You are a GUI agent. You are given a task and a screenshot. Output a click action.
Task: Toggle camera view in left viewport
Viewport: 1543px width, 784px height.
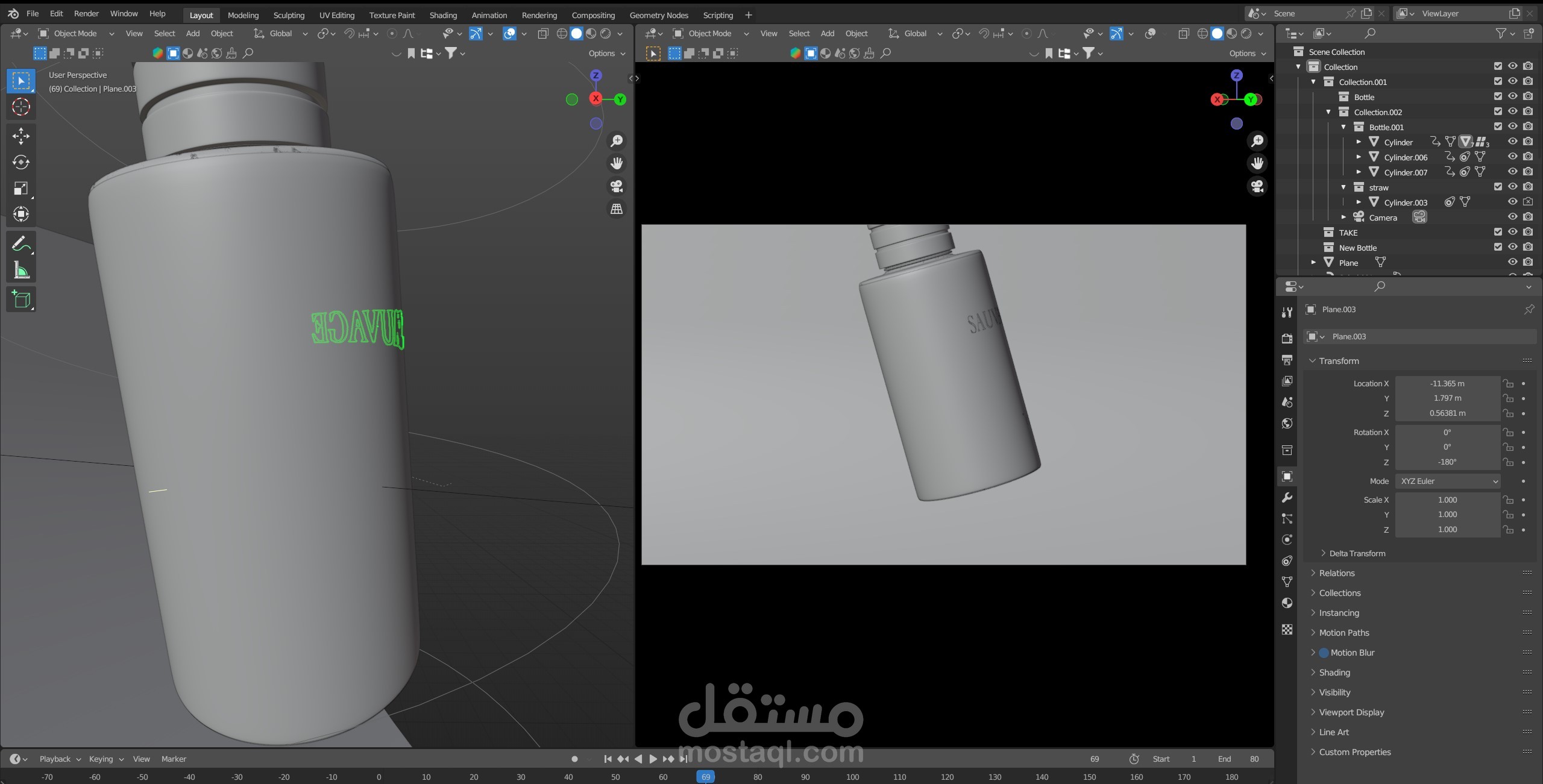[x=616, y=186]
